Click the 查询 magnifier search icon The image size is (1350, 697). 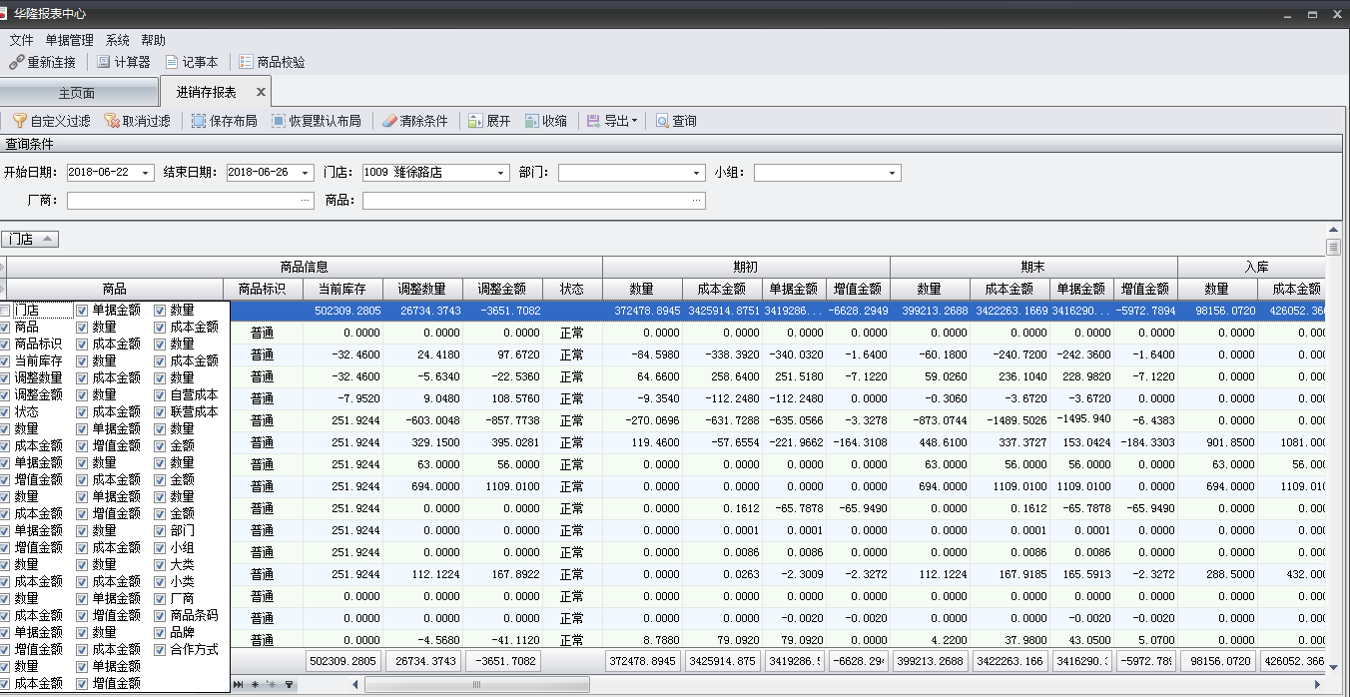(661, 121)
